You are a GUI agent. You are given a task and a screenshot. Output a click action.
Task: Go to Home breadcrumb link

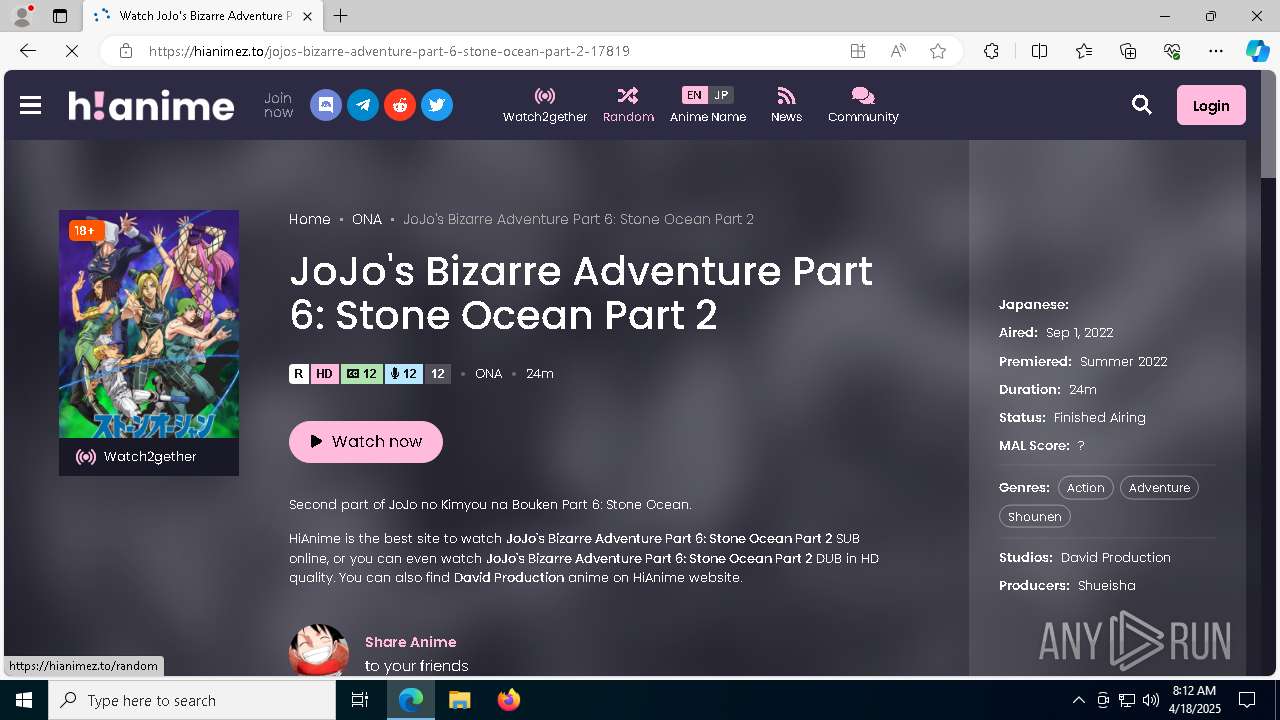click(x=310, y=219)
